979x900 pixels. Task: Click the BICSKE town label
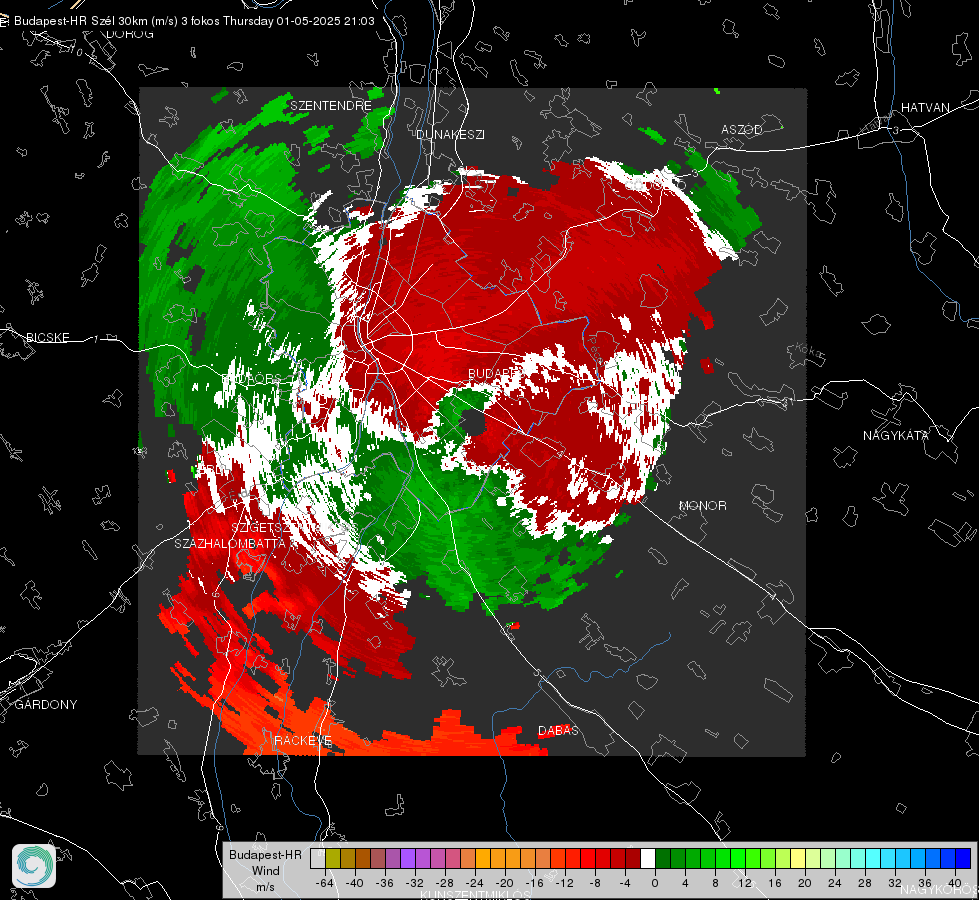(x=48, y=337)
